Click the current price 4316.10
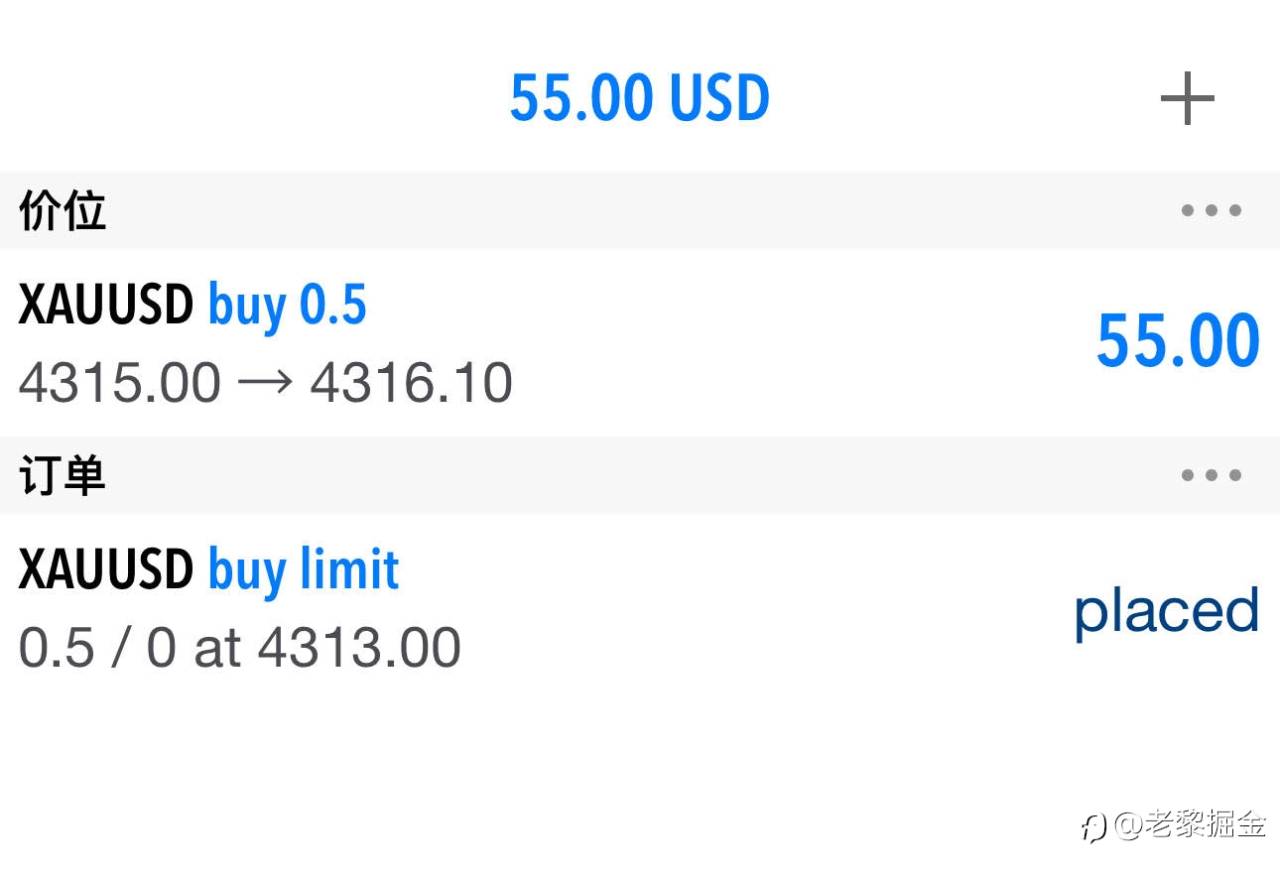This screenshot has width=1280, height=876. (x=411, y=384)
